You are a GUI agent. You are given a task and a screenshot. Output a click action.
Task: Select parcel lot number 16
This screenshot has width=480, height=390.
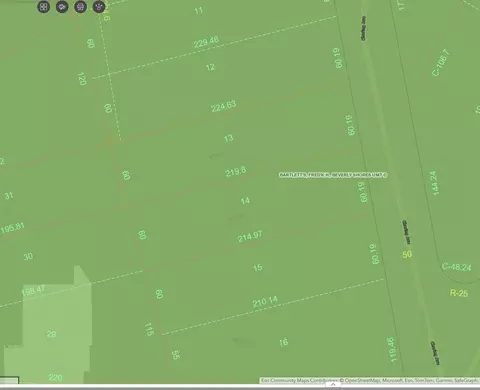pos(283,342)
